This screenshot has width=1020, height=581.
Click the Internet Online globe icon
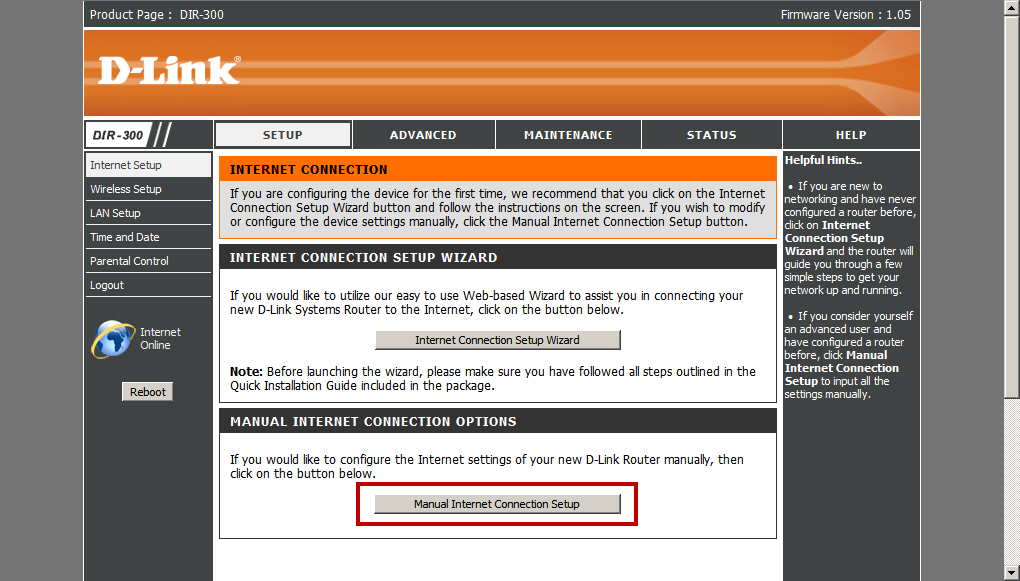click(x=112, y=339)
